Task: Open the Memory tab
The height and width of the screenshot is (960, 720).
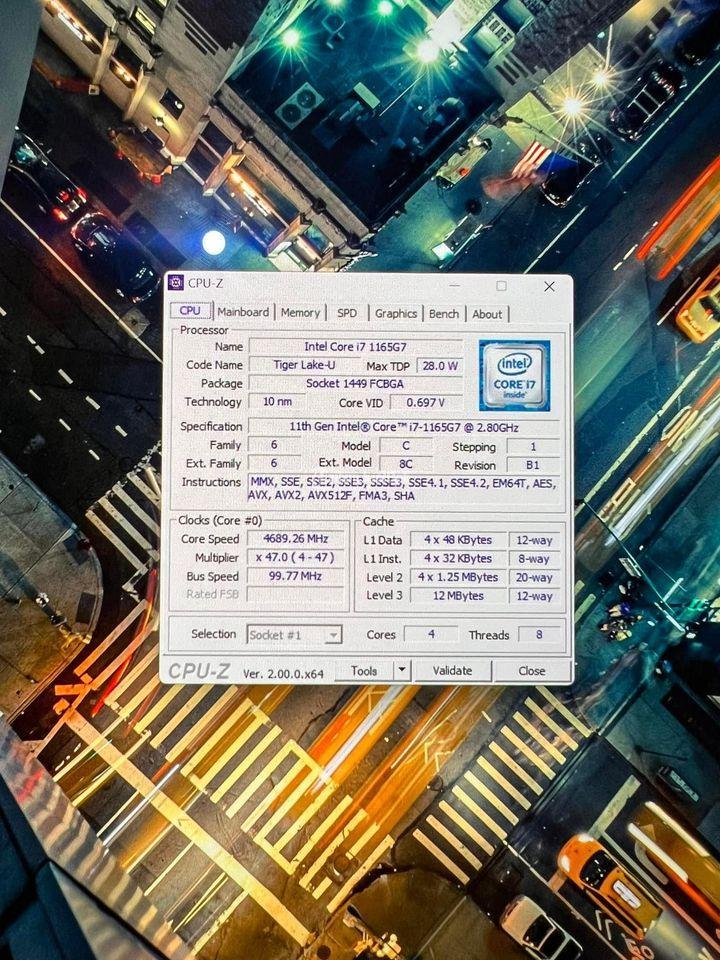Action: point(300,312)
